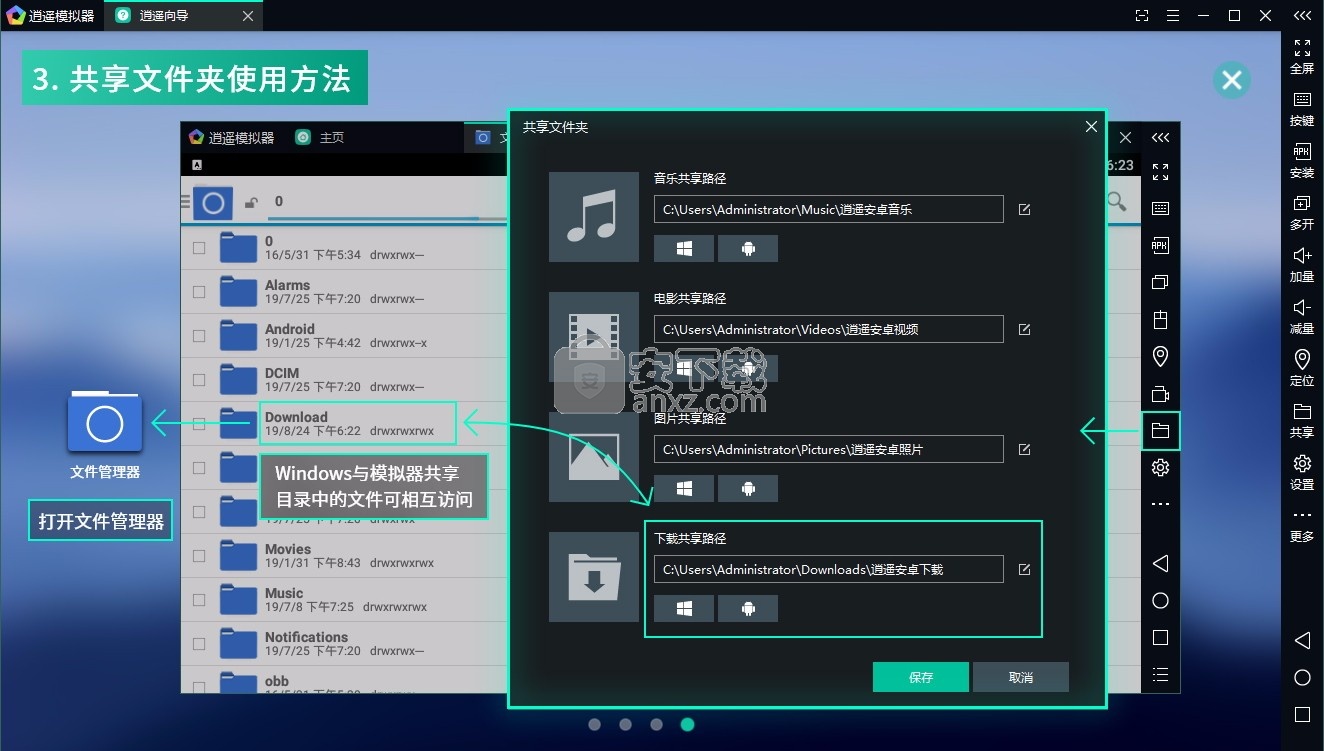Select the fourth highlighted guide page dot
The width and height of the screenshot is (1324, 751).
click(687, 724)
